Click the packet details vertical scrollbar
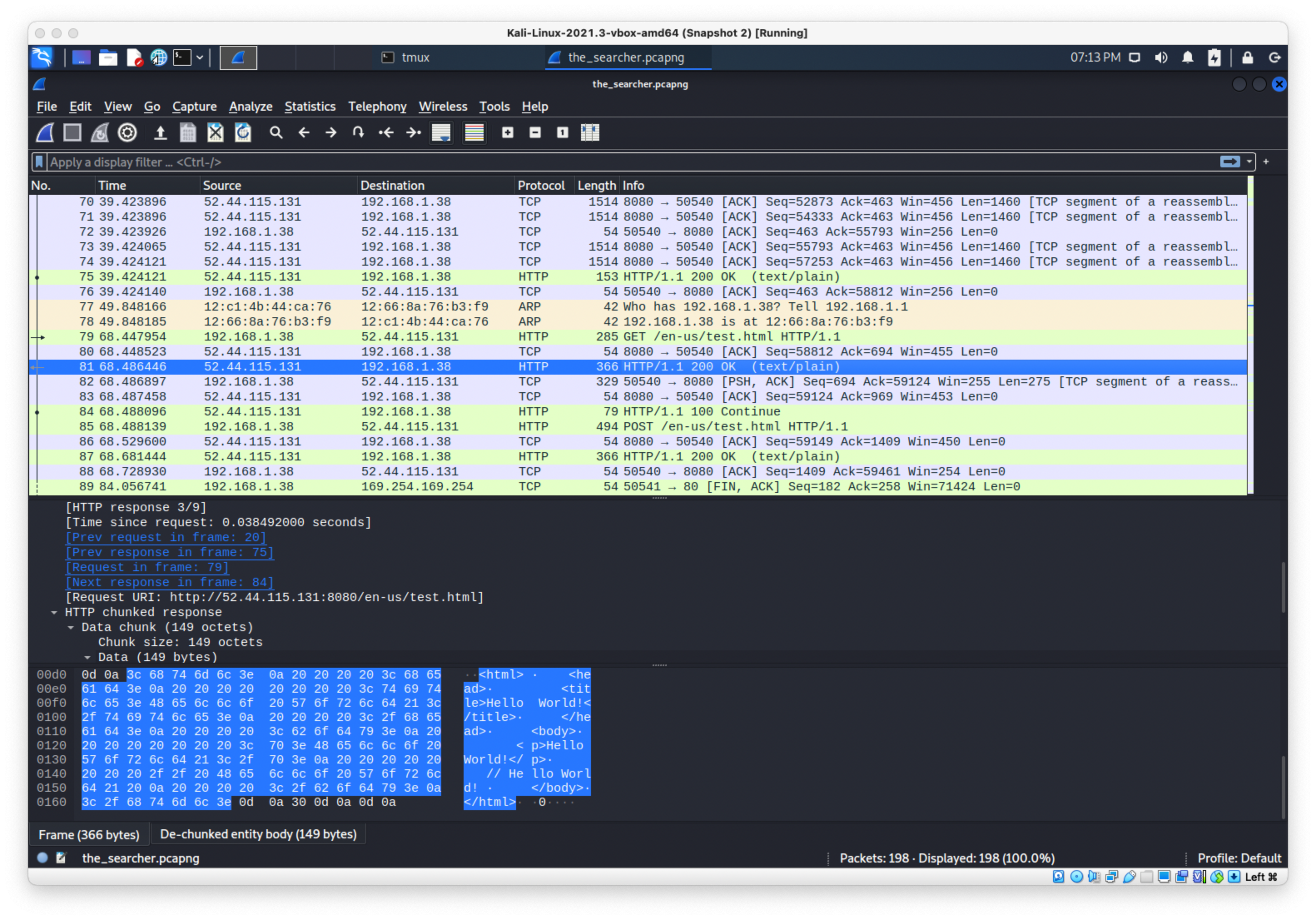Screen dimensions: 1316x920 1283,587
